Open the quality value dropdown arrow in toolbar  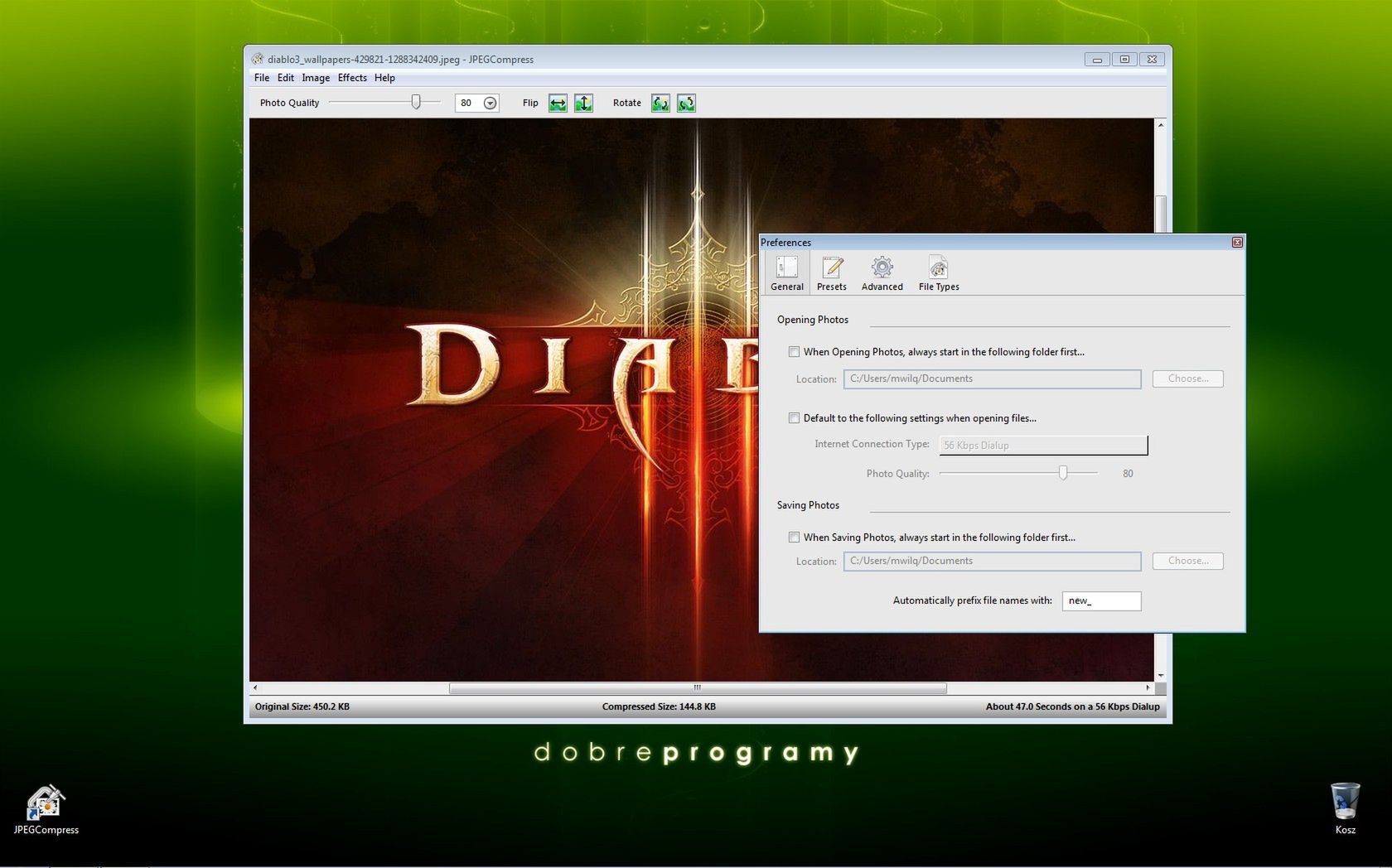491,103
